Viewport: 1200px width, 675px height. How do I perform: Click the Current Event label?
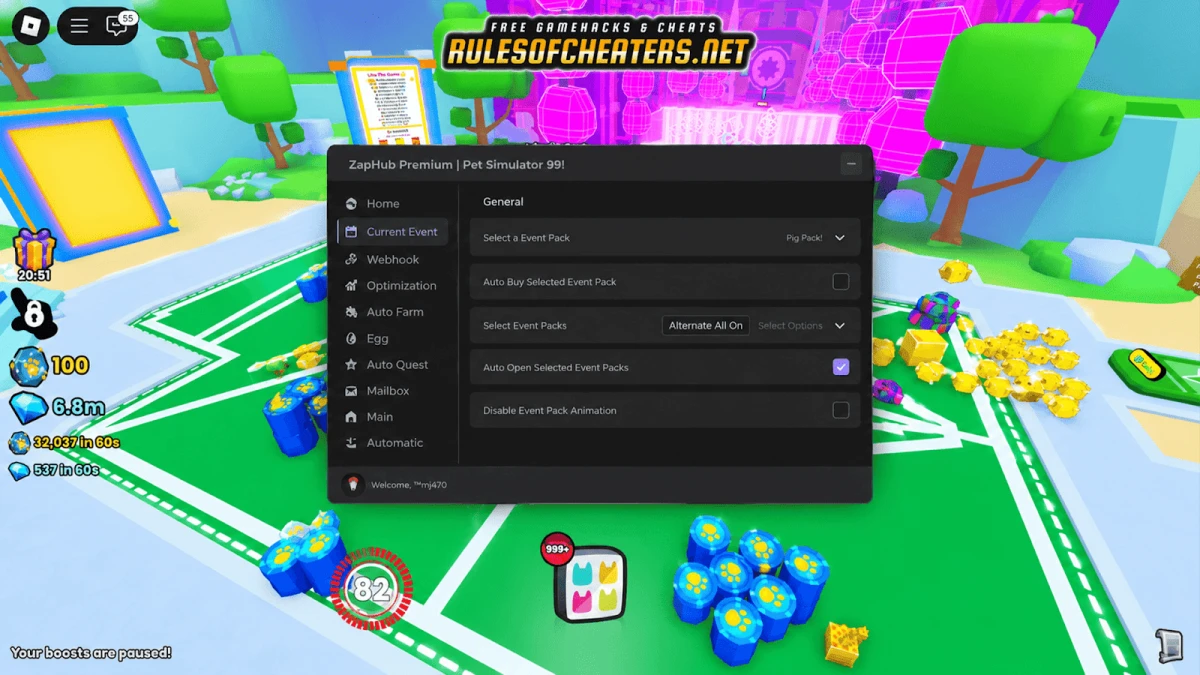(402, 231)
